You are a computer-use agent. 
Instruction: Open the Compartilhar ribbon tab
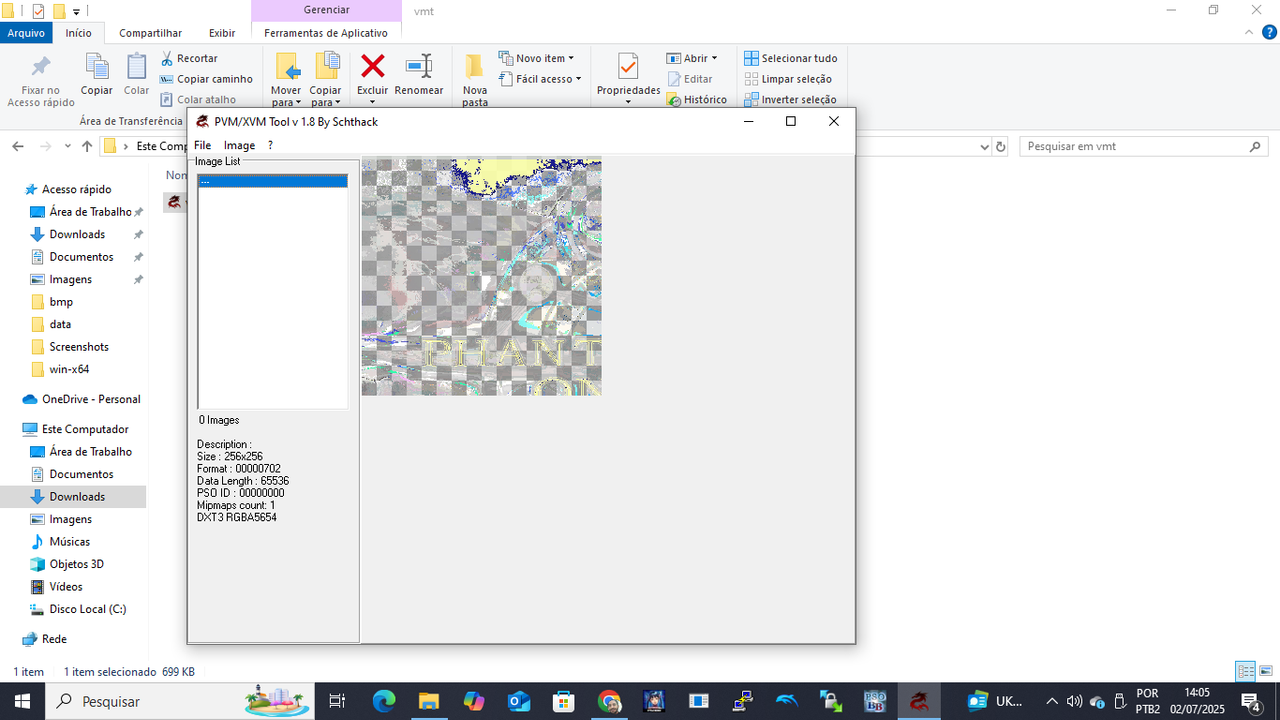150,33
